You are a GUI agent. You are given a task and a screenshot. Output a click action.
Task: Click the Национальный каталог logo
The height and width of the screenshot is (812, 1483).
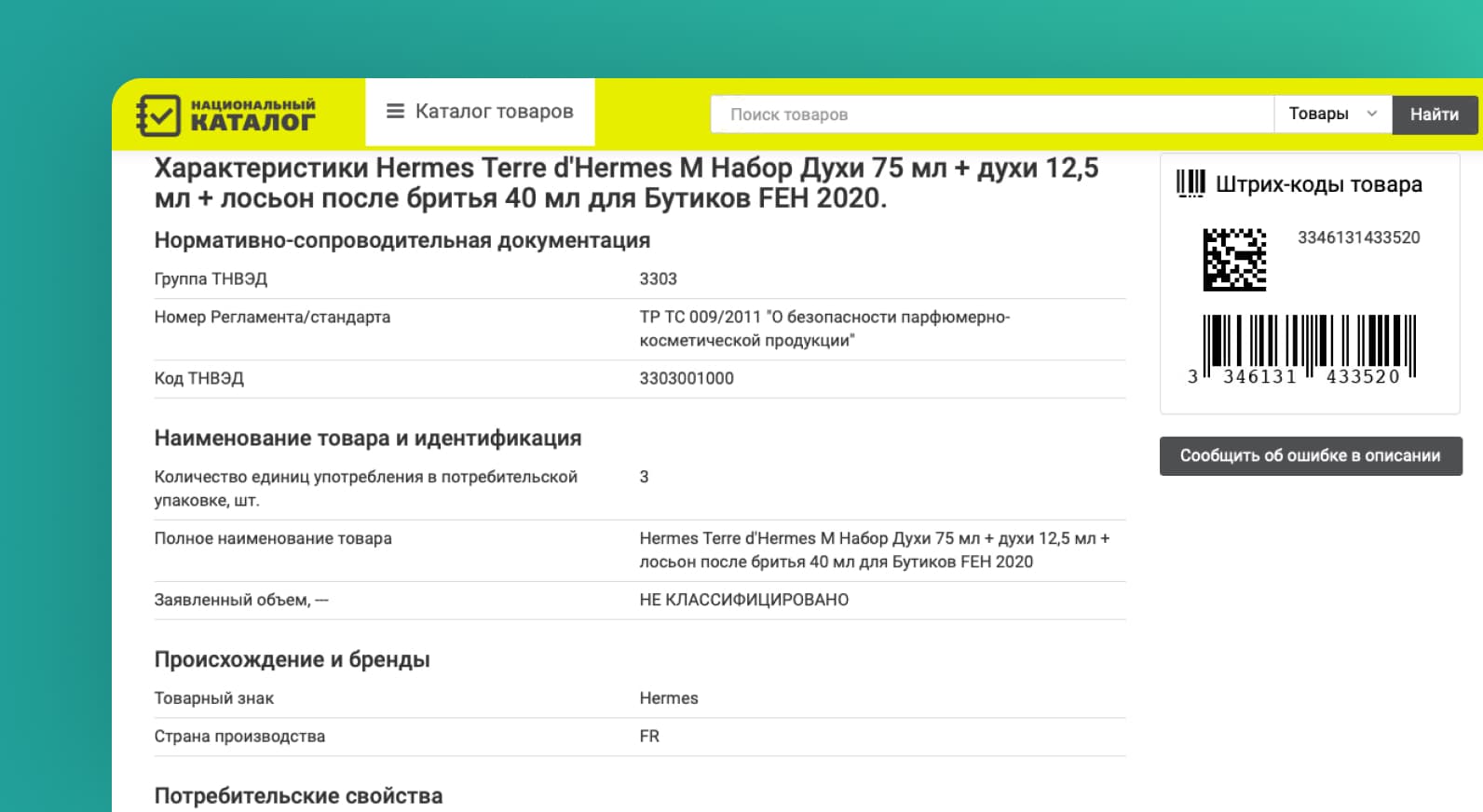[x=225, y=115]
